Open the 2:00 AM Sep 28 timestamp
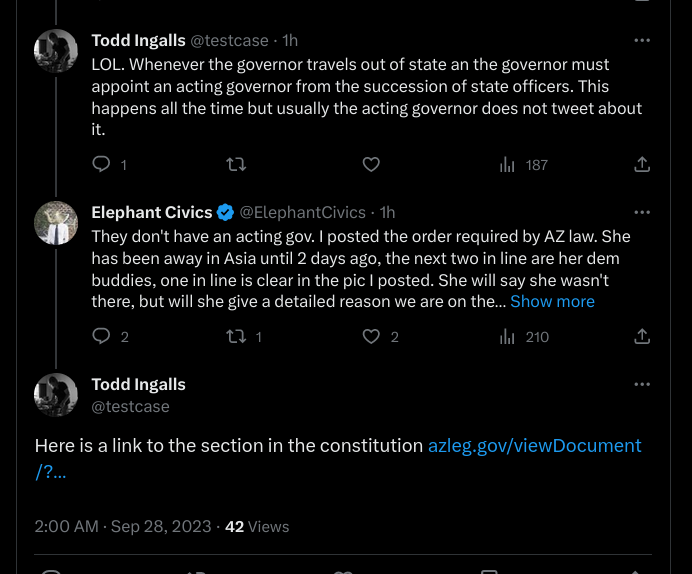The image size is (692, 574). pos(123,526)
